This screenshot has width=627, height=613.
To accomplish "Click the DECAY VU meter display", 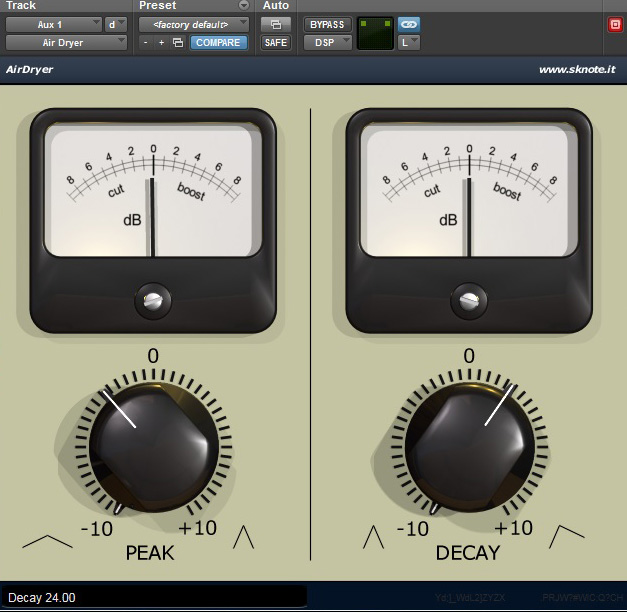I will pyautogui.click(x=468, y=190).
